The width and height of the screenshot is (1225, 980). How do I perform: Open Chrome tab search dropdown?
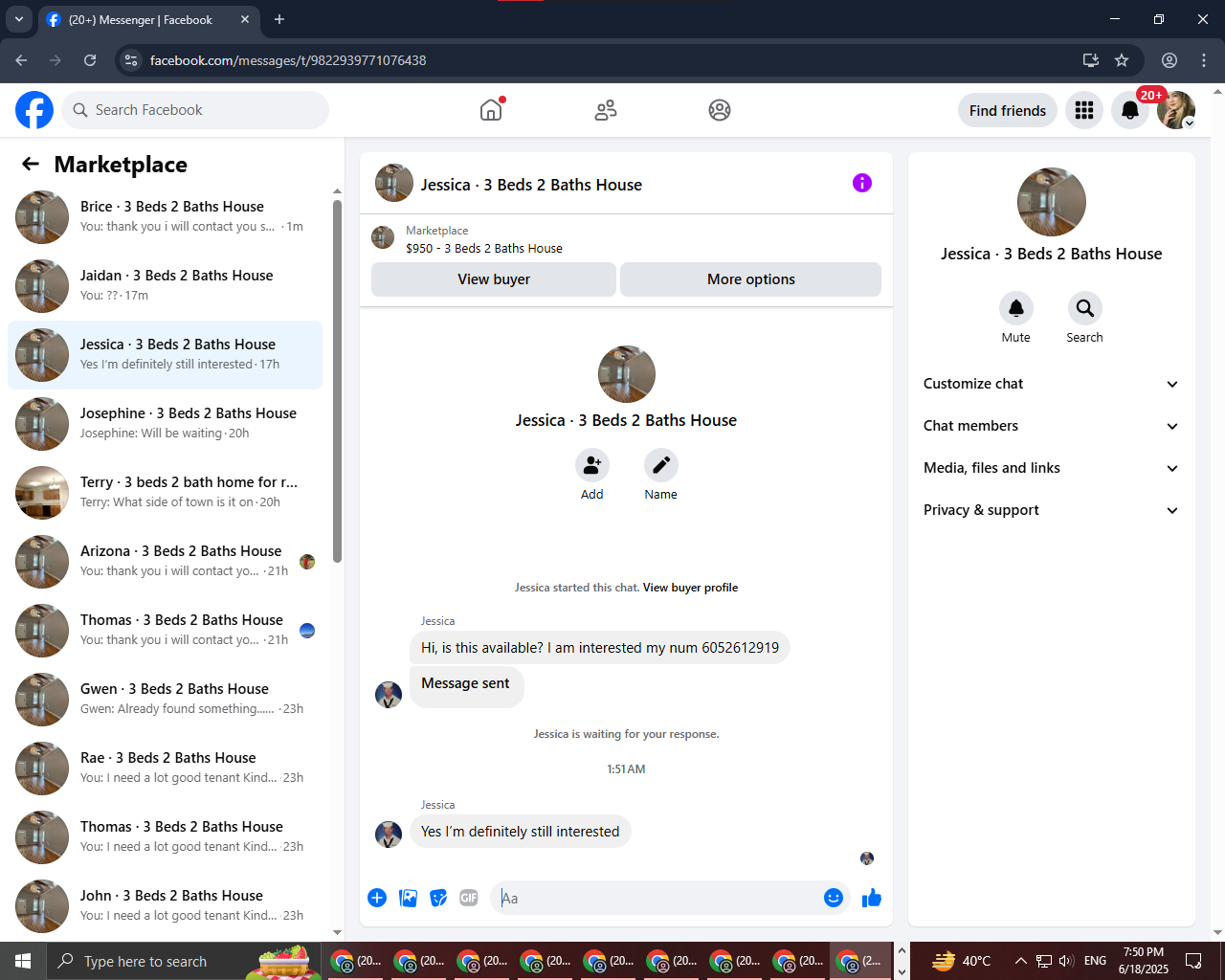click(19, 19)
